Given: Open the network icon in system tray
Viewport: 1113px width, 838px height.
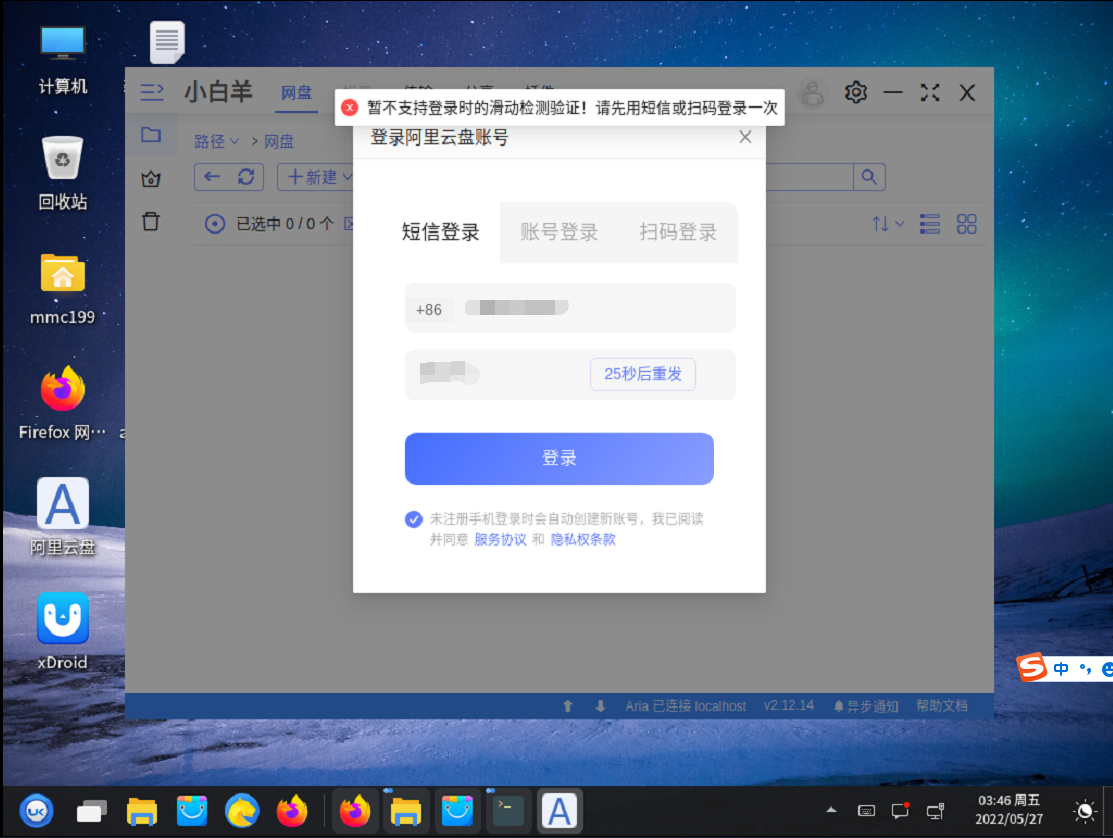Looking at the screenshot, I should (936, 811).
